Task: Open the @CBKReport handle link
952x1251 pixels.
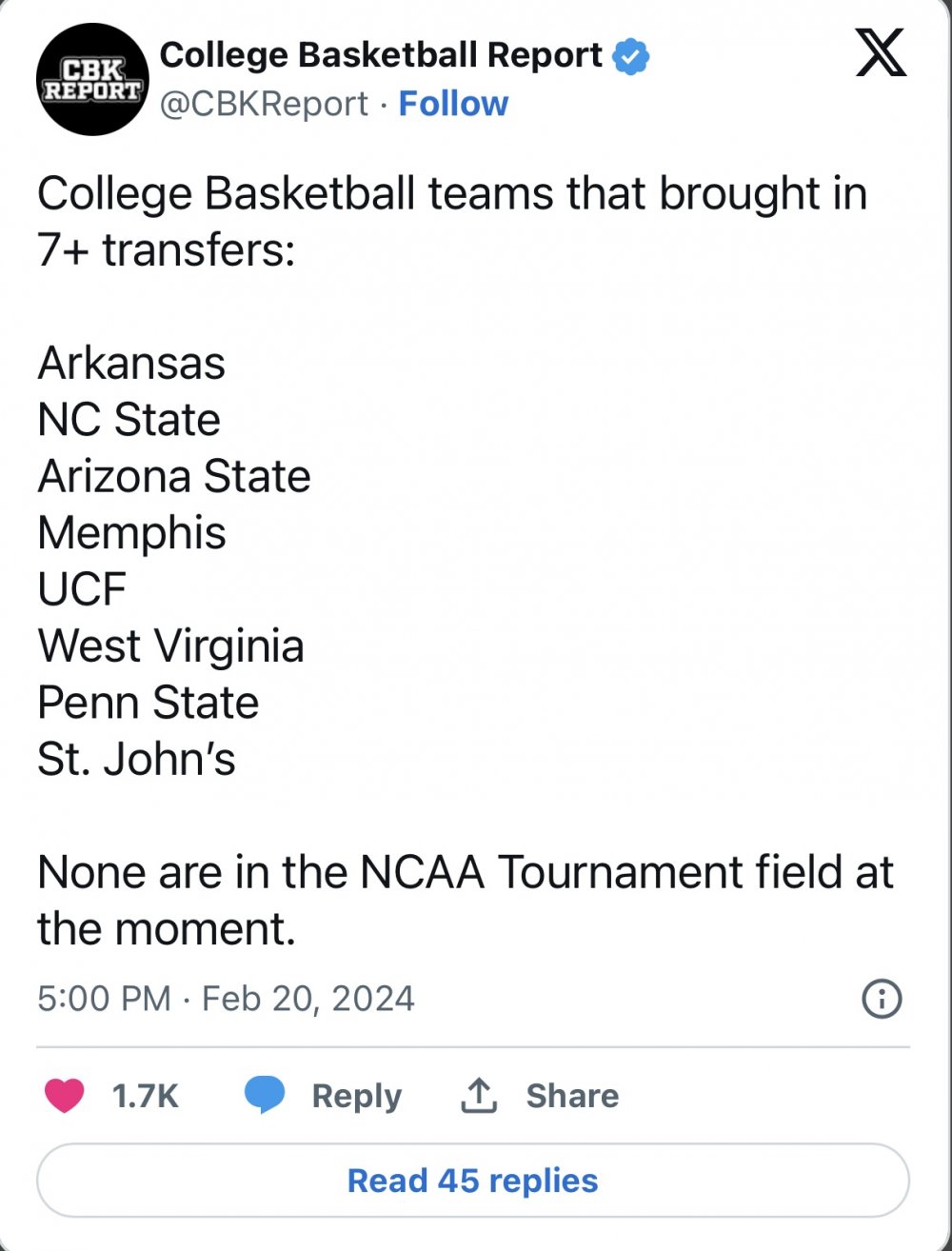Action: pyautogui.click(x=264, y=104)
